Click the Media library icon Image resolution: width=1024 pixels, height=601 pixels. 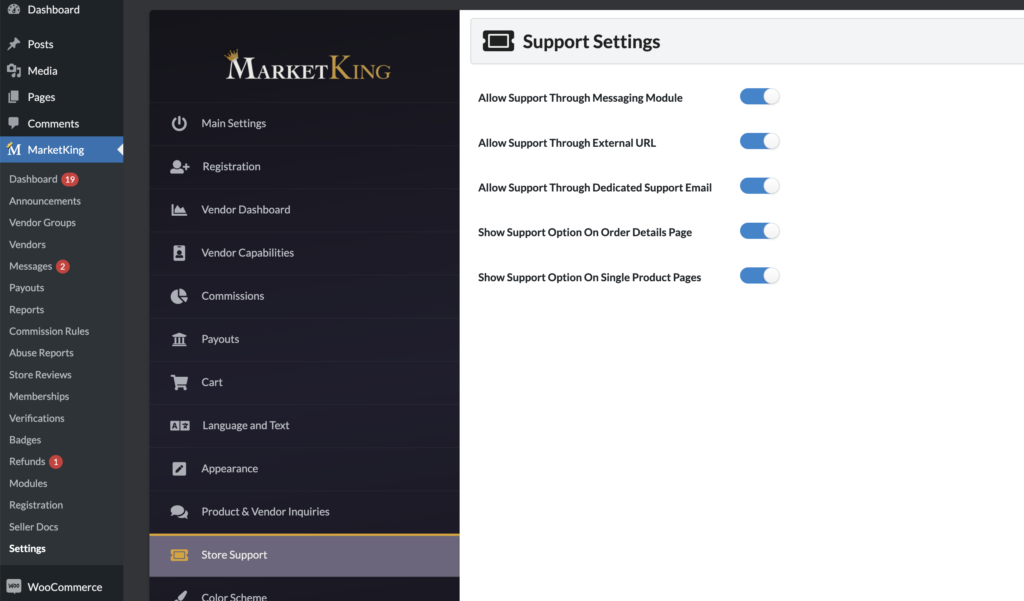pyautogui.click(x=14, y=71)
